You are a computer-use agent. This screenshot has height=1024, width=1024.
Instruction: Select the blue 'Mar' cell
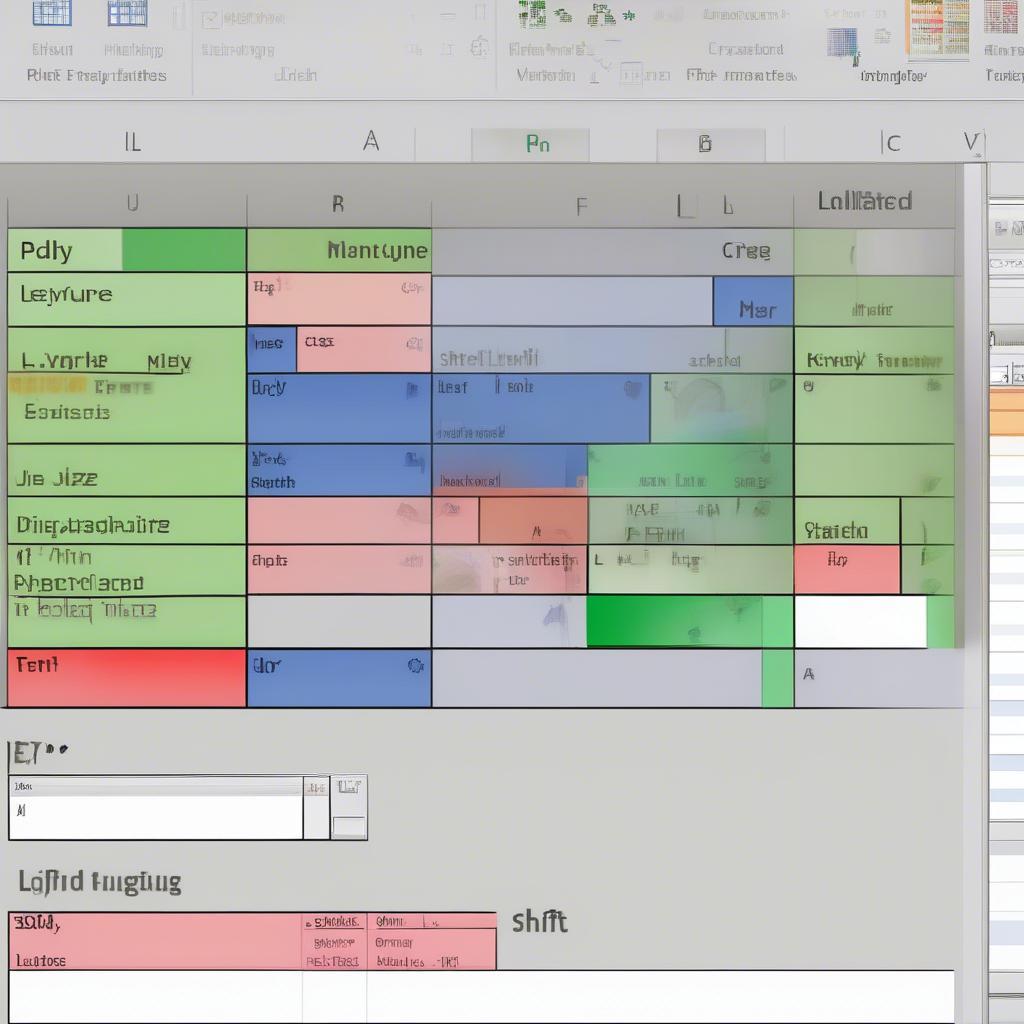[754, 301]
